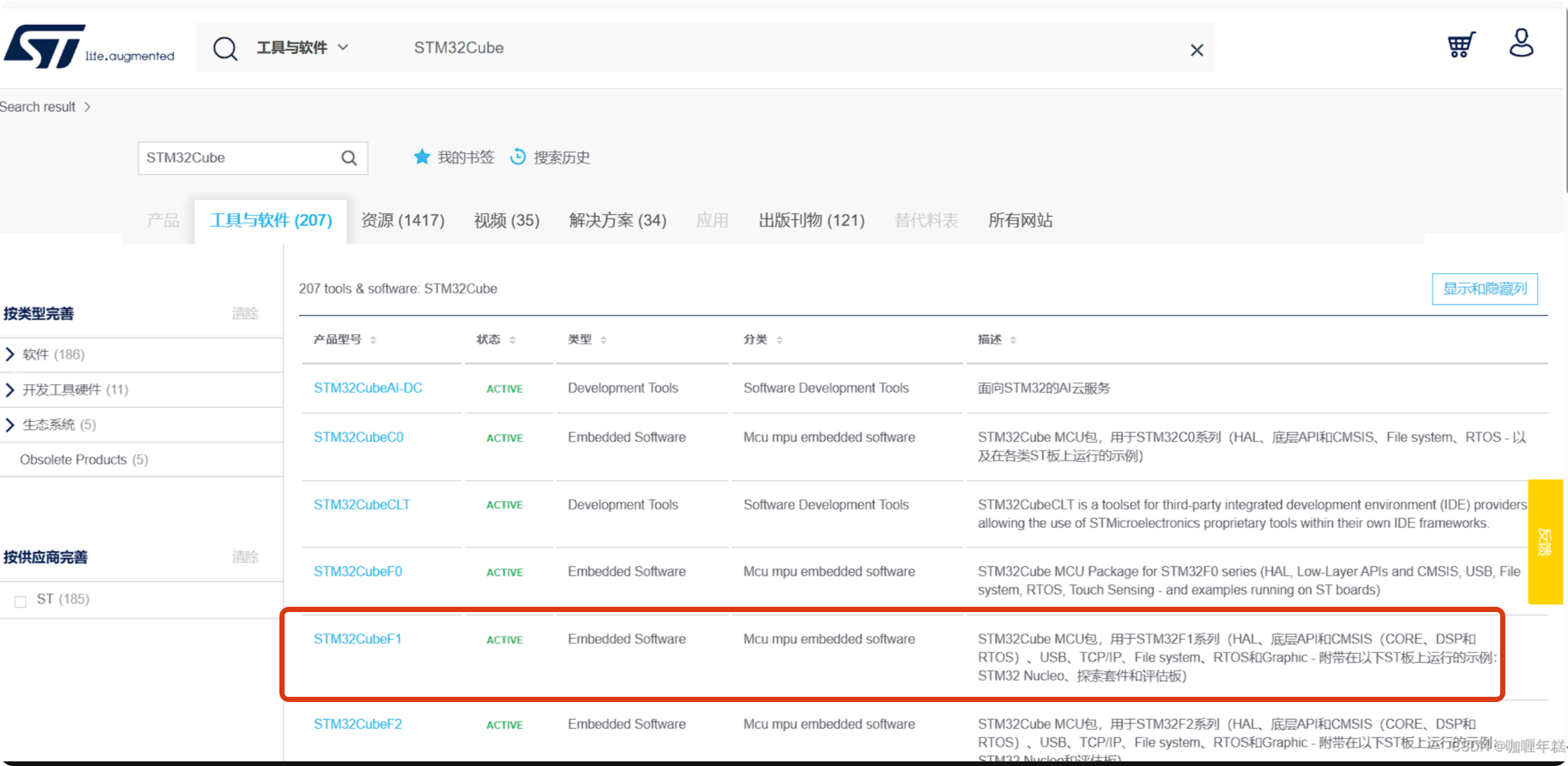Click search icon in STM32Cube input box
Screen dimensions: 1568x766
349,158
